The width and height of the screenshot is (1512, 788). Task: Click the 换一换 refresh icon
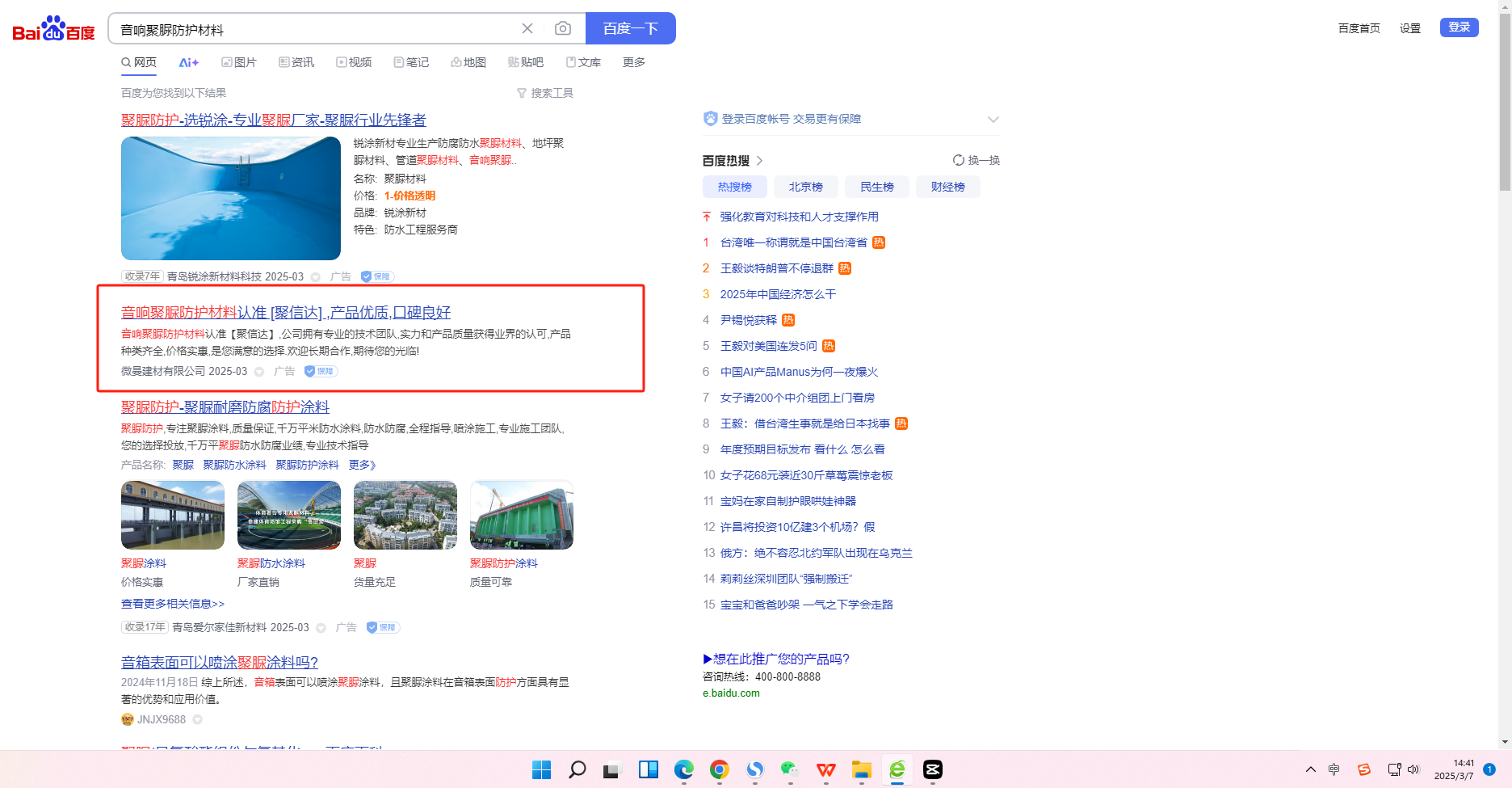(x=959, y=160)
